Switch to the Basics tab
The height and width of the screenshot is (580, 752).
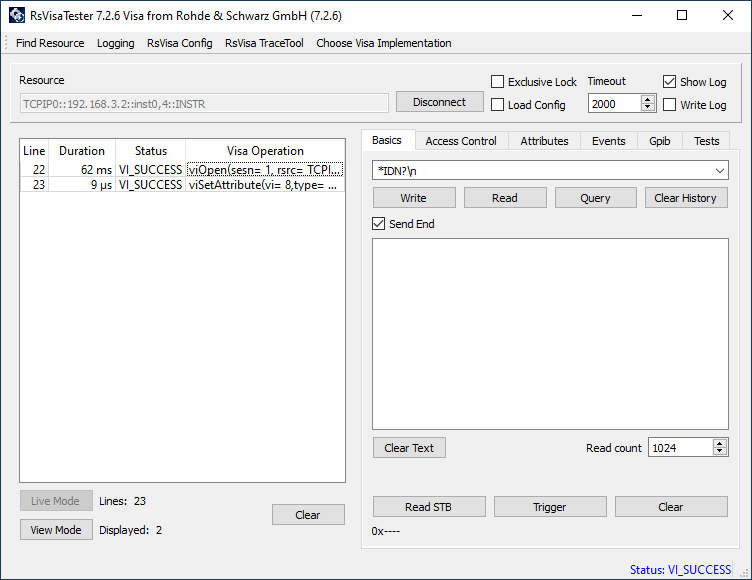(x=387, y=140)
